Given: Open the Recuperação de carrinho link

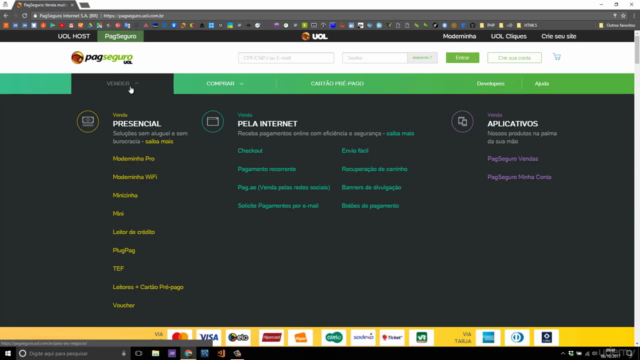Looking at the screenshot, I should (374, 169).
